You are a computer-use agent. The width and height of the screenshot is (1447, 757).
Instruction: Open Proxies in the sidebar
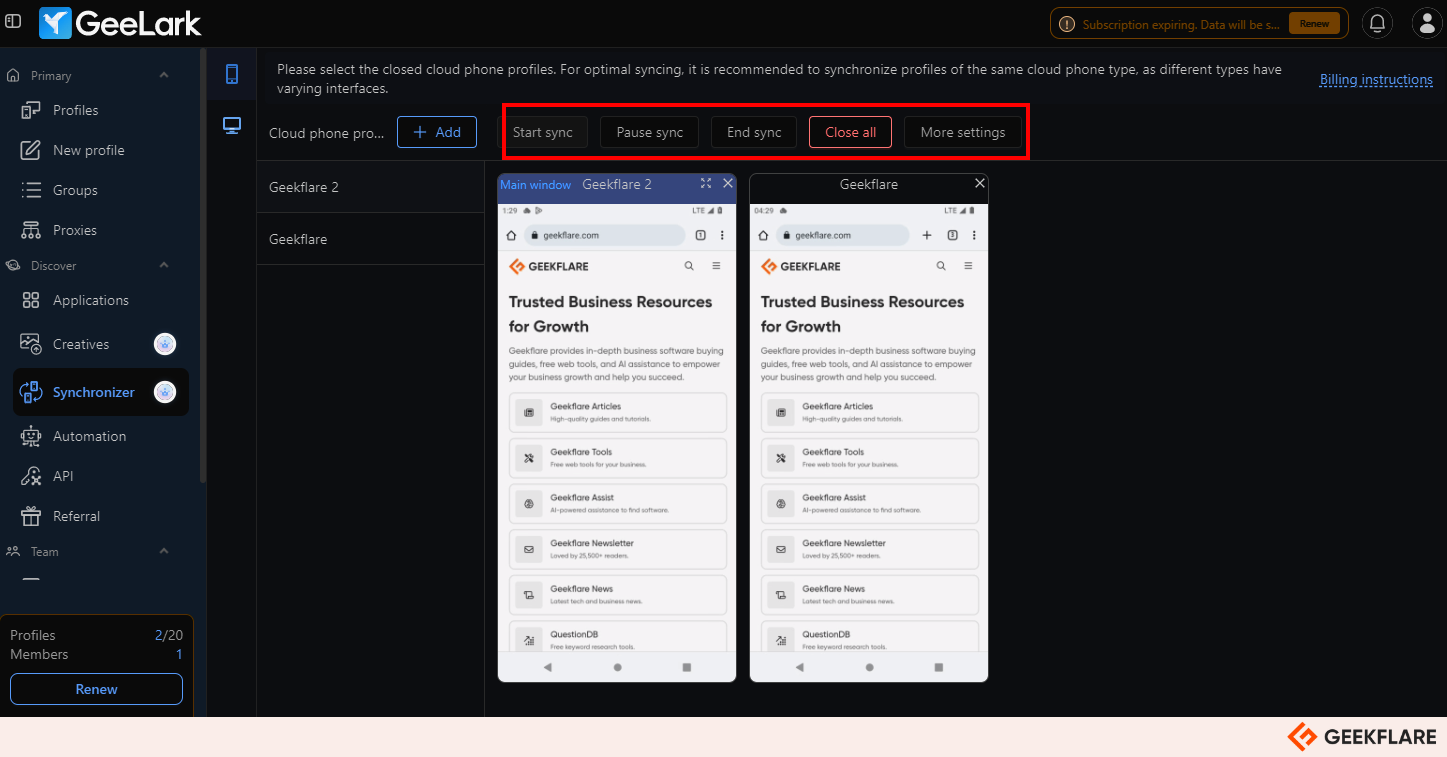(75, 230)
